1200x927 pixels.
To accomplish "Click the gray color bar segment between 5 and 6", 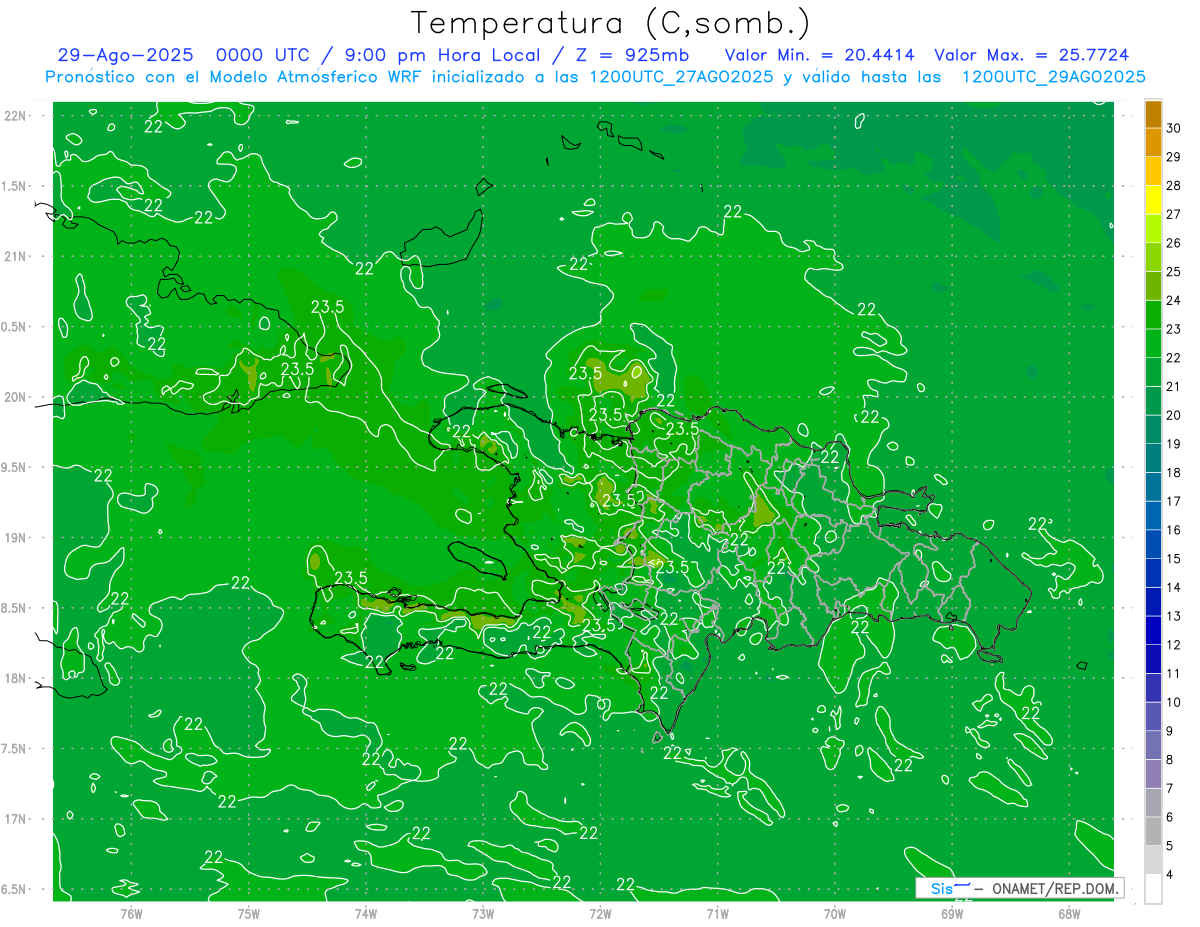I will point(1153,831).
